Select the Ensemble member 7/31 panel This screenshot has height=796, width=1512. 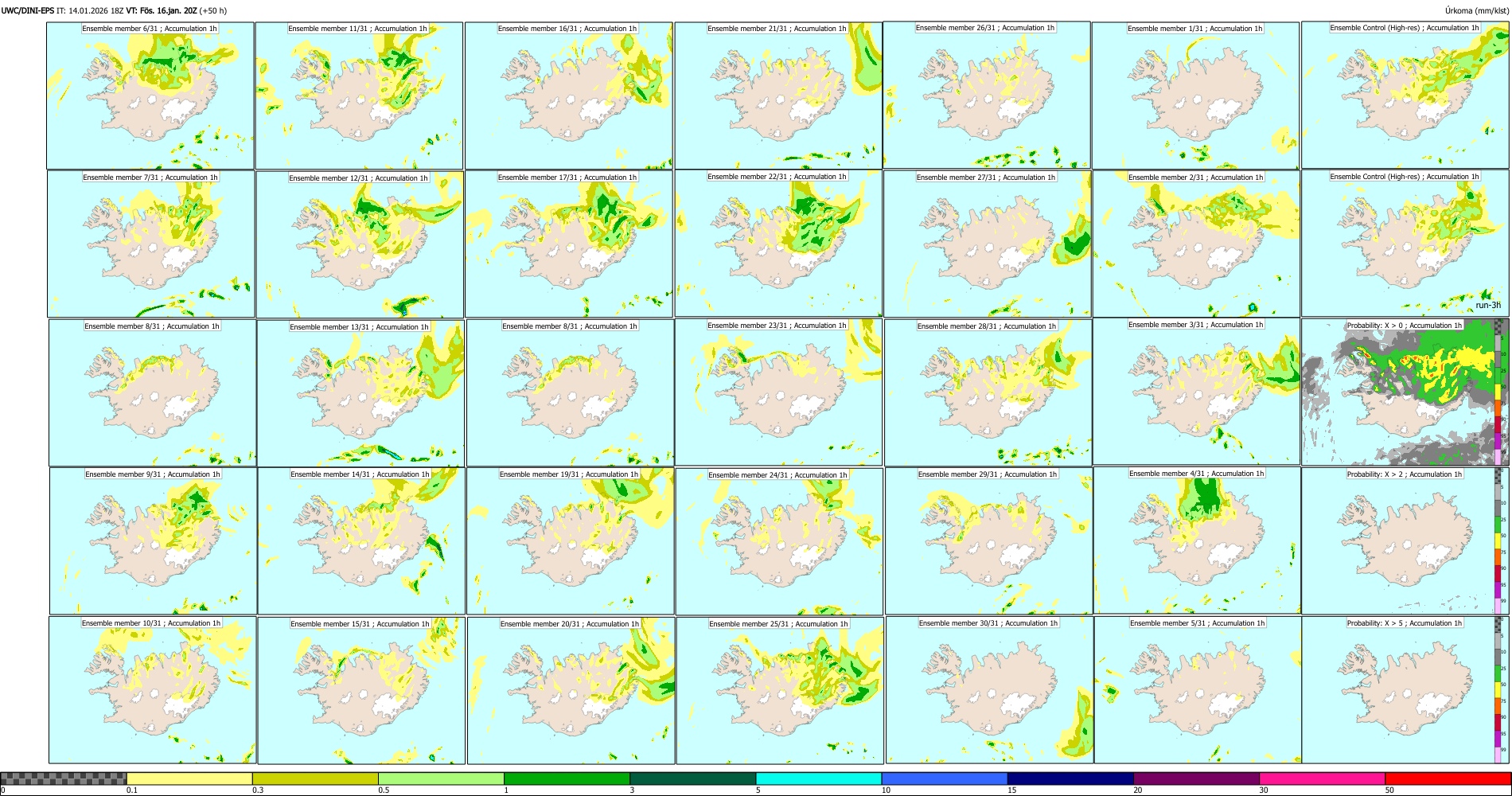(151, 244)
